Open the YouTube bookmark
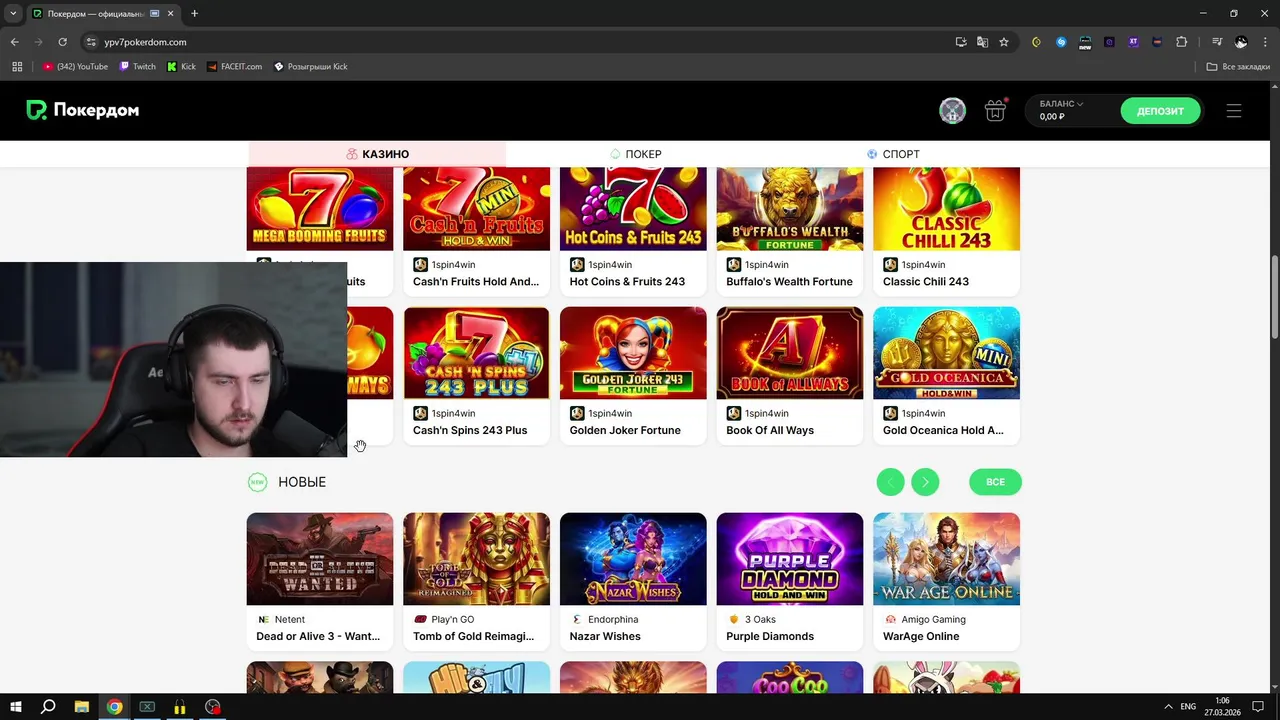 tap(76, 66)
